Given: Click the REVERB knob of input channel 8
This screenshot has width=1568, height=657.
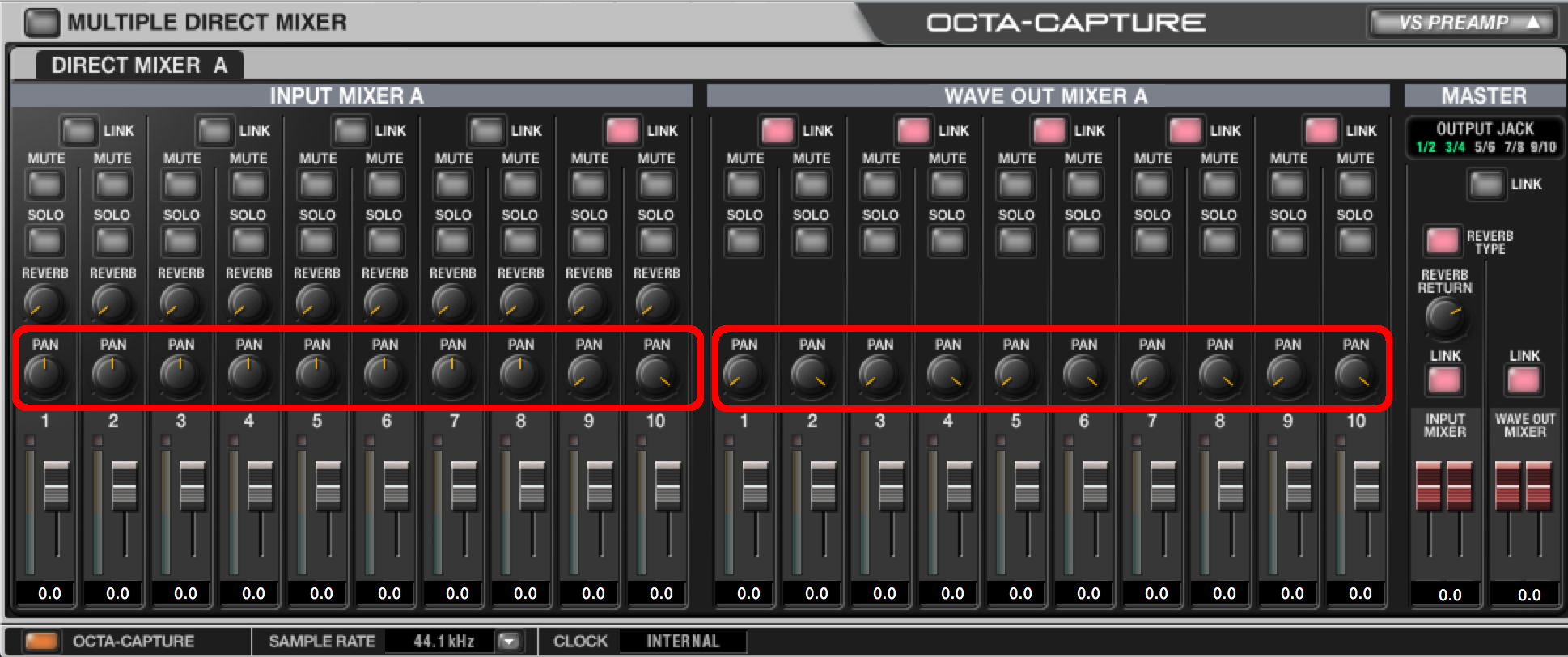Looking at the screenshot, I should [519, 305].
